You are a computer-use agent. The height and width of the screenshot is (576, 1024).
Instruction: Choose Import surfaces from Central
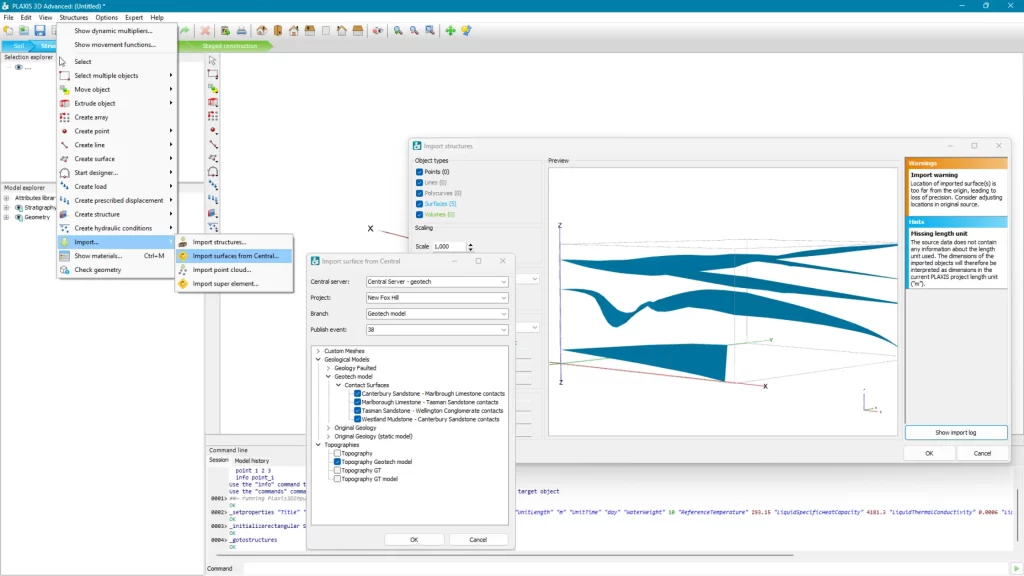click(x=237, y=257)
